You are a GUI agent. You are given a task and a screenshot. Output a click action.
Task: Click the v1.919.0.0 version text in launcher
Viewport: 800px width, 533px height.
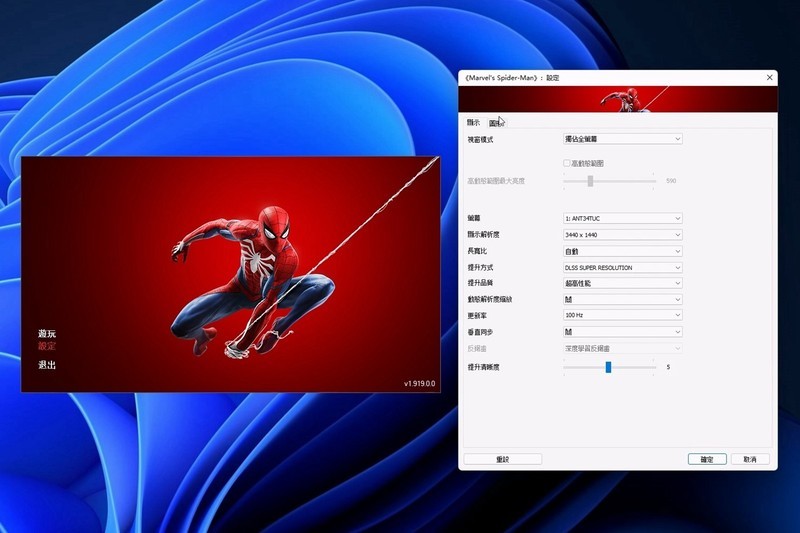coord(419,384)
